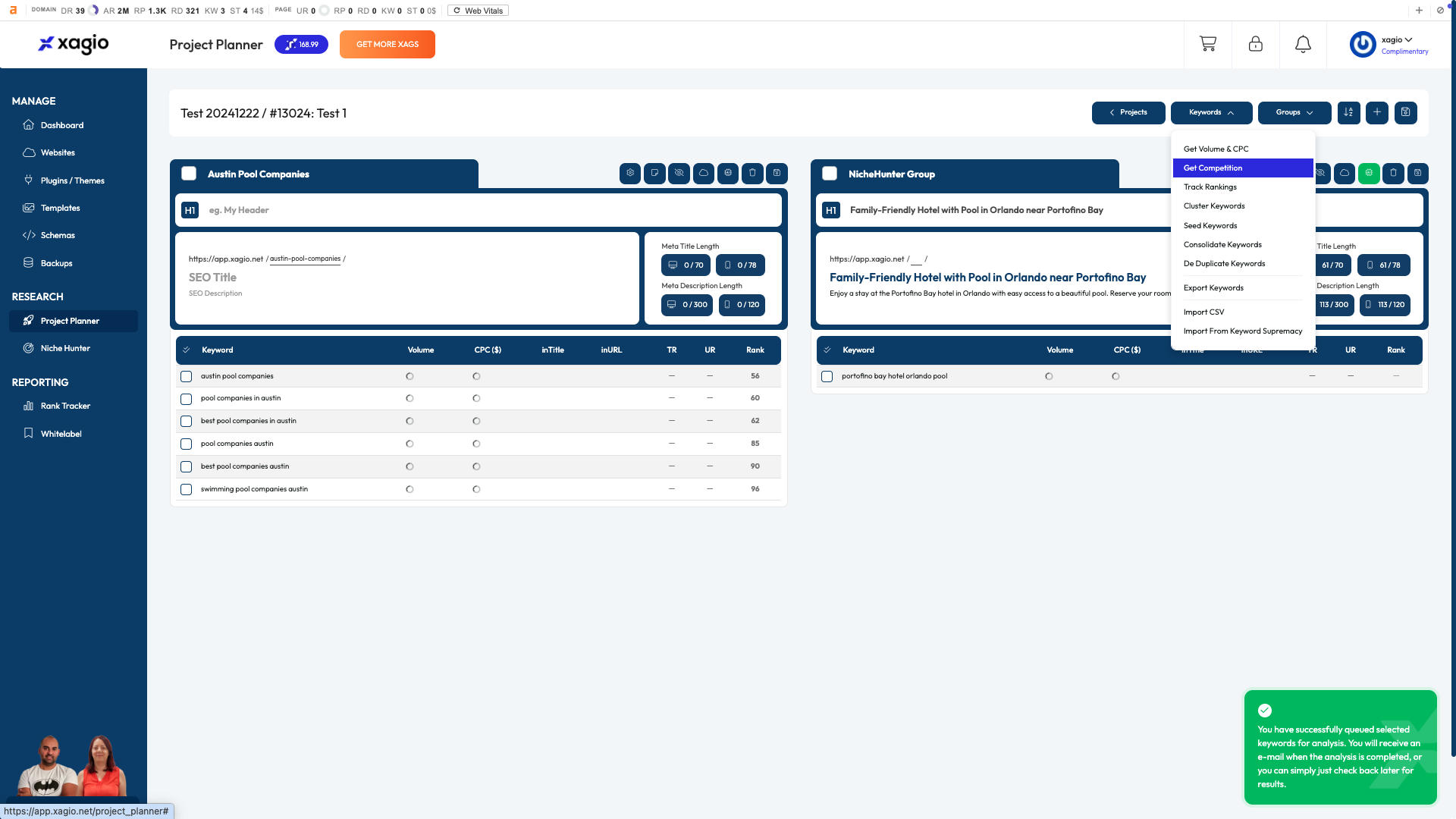Check 'swimming pool companies austin' keyword
This screenshot has height=819, width=1456.
(x=186, y=490)
